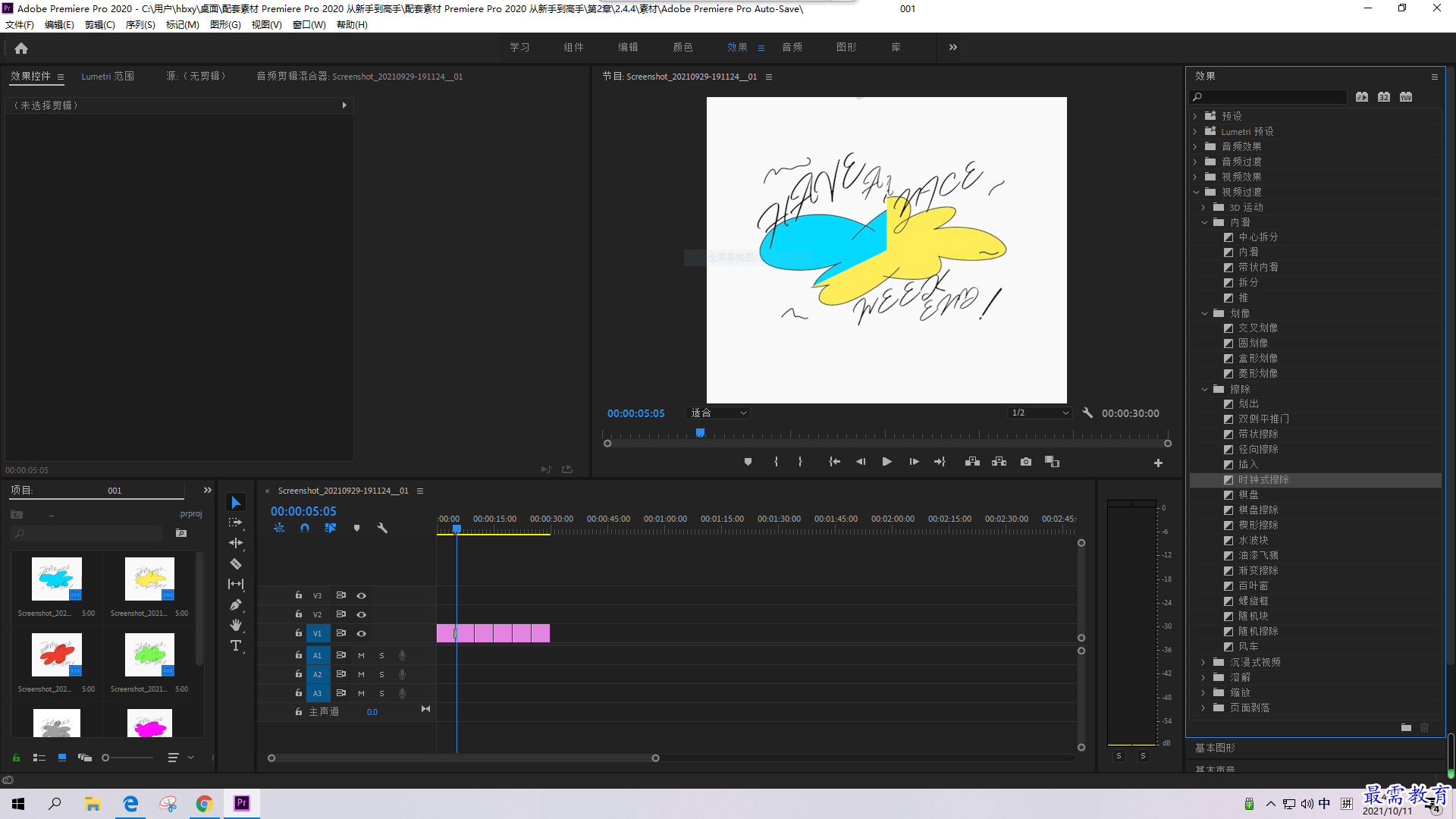This screenshot has height=819, width=1456.
Task: Select the 时钟式擦除 transition
Action: point(1315,480)
